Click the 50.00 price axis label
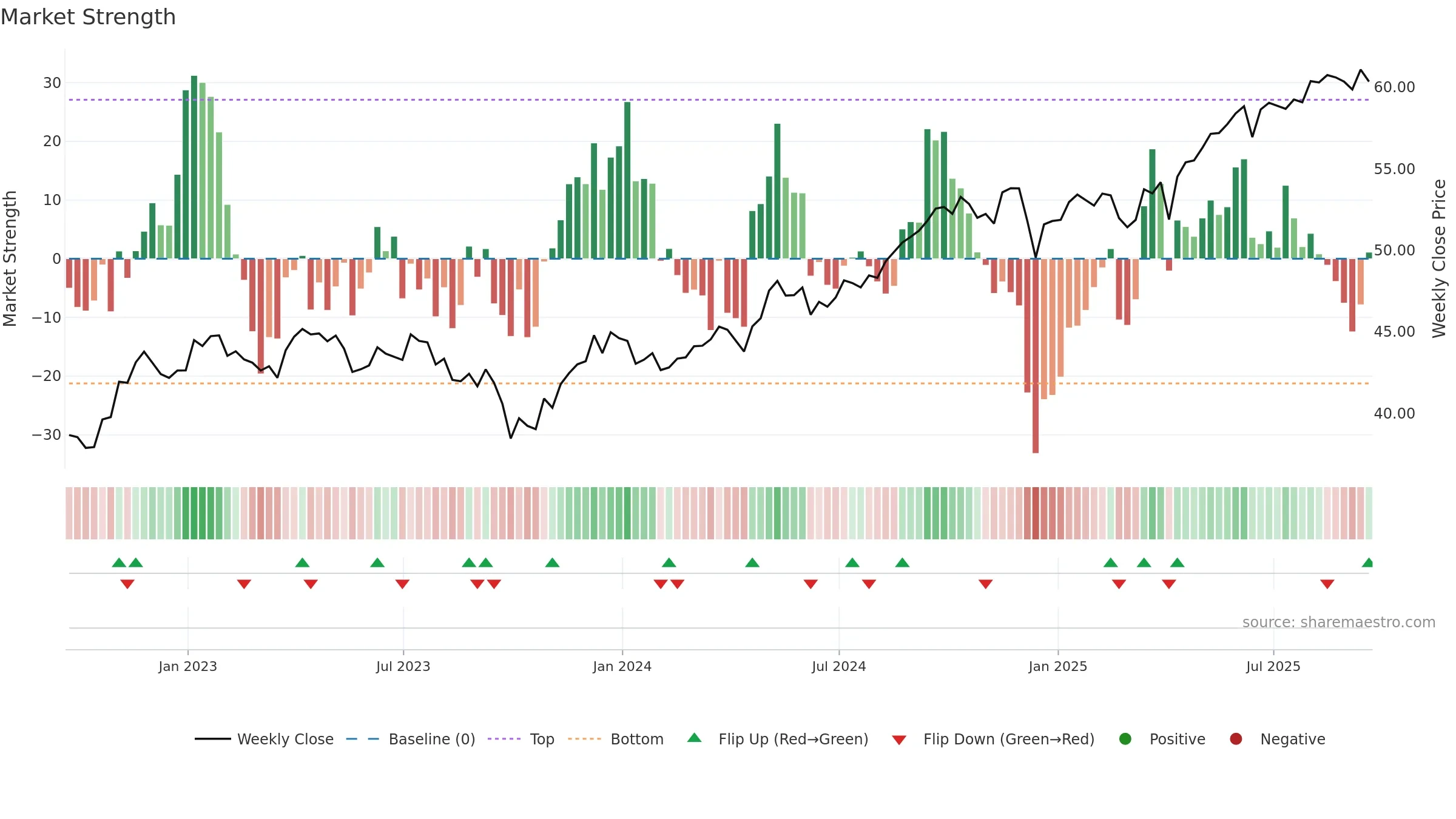The image size is (1456, 819). [x=1394, y=250]
